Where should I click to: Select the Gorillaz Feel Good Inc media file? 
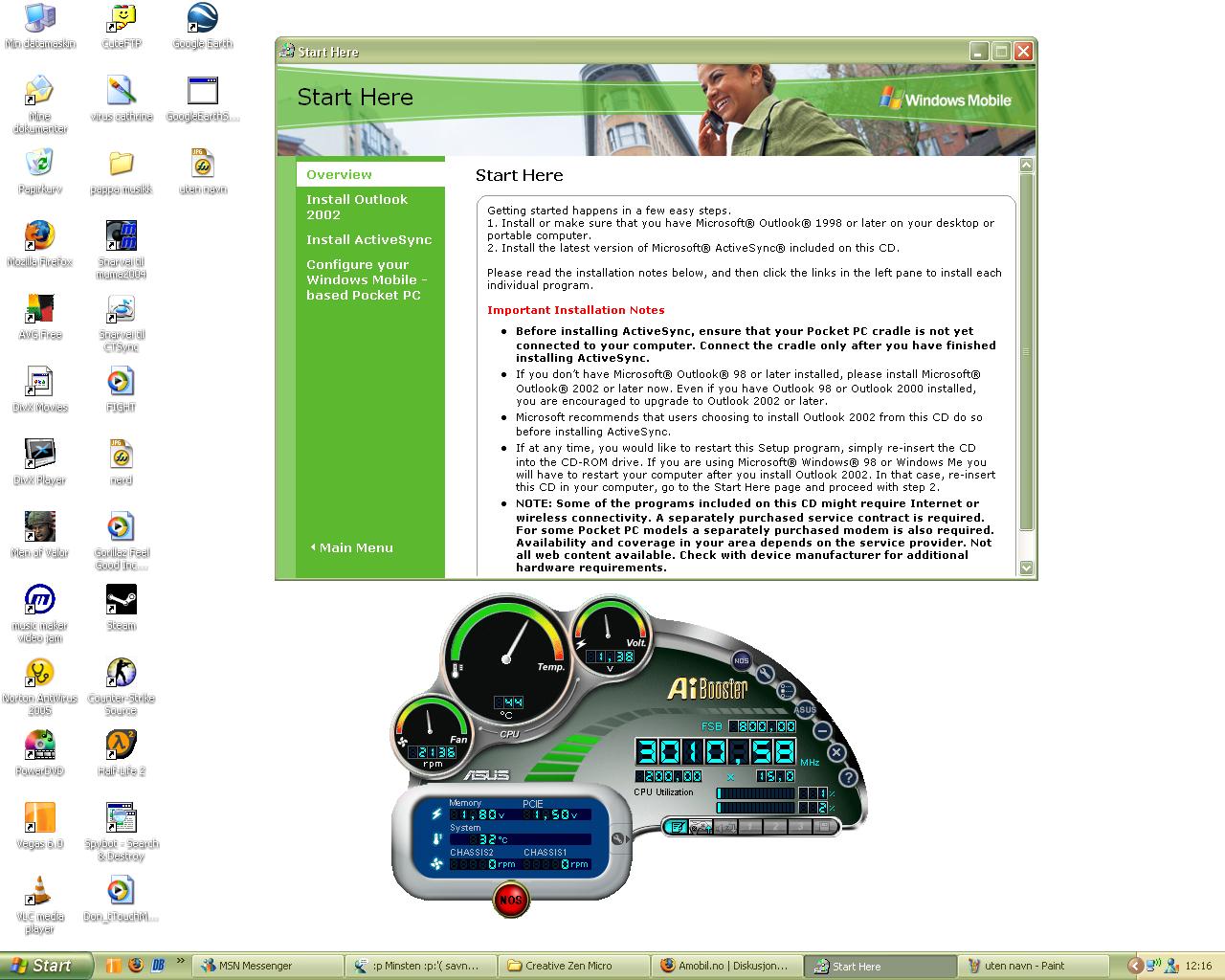tap(121, 541)
